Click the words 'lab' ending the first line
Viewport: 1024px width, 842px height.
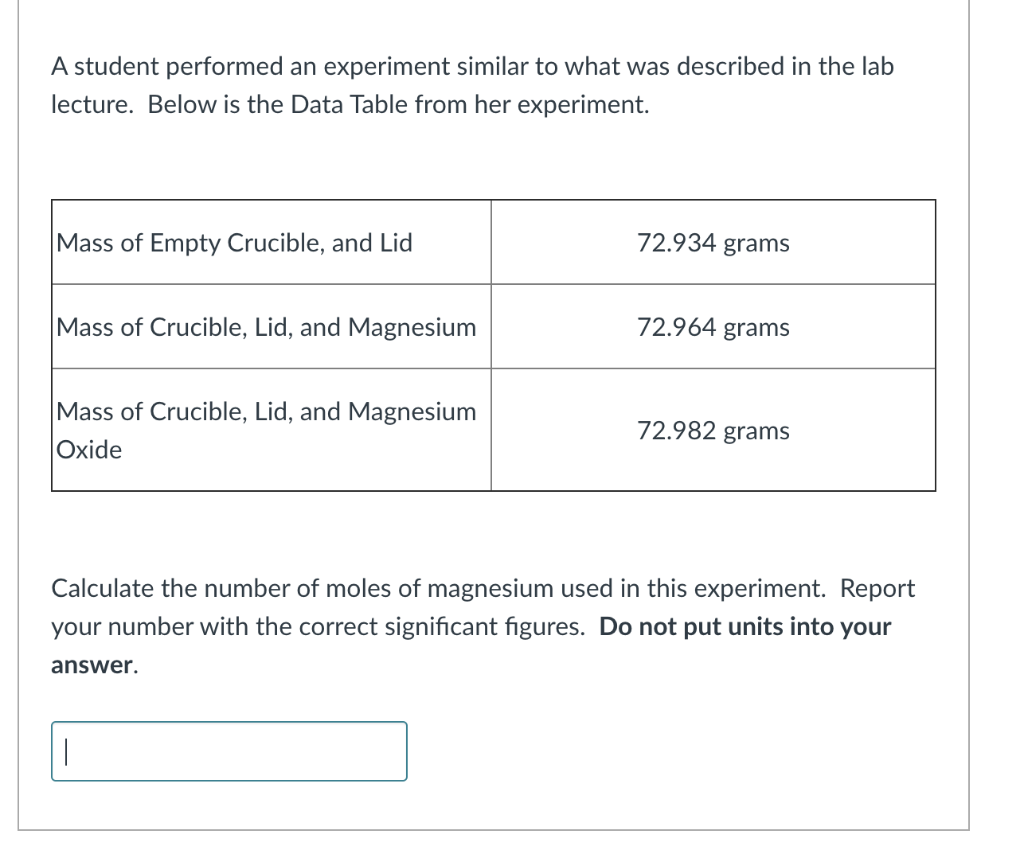[x=876, y=67]
